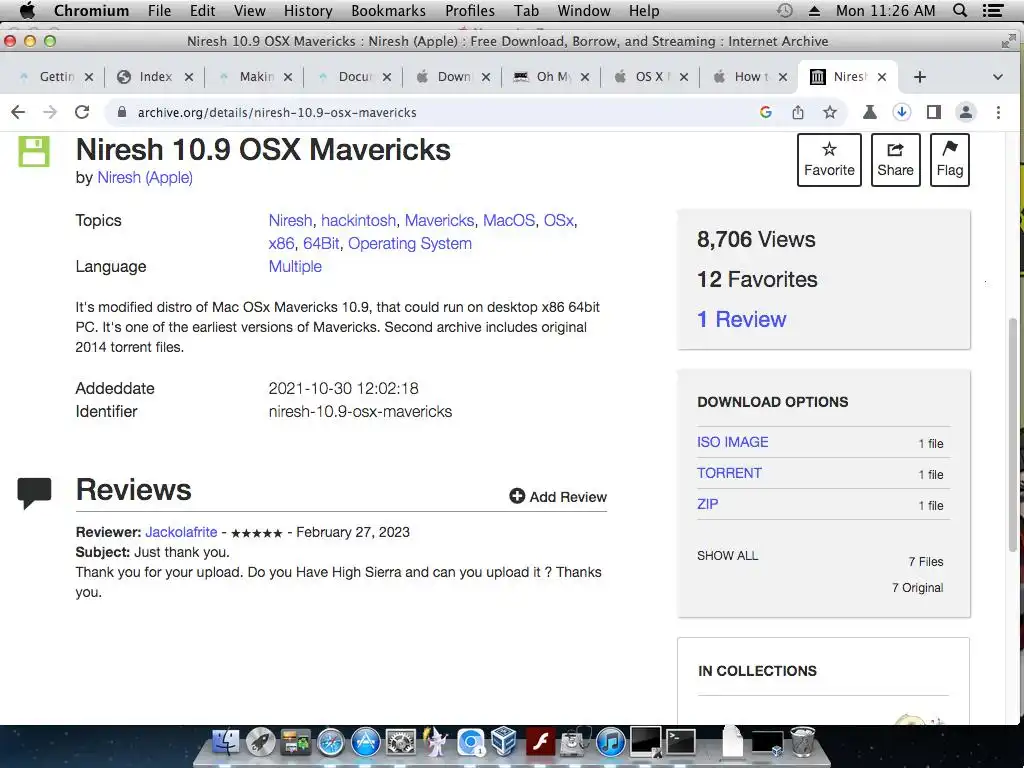Click the Time Machine menu bar icon
Image resolution: width=1024 pixels, height=768 pixels.
[x=785, y=10]
